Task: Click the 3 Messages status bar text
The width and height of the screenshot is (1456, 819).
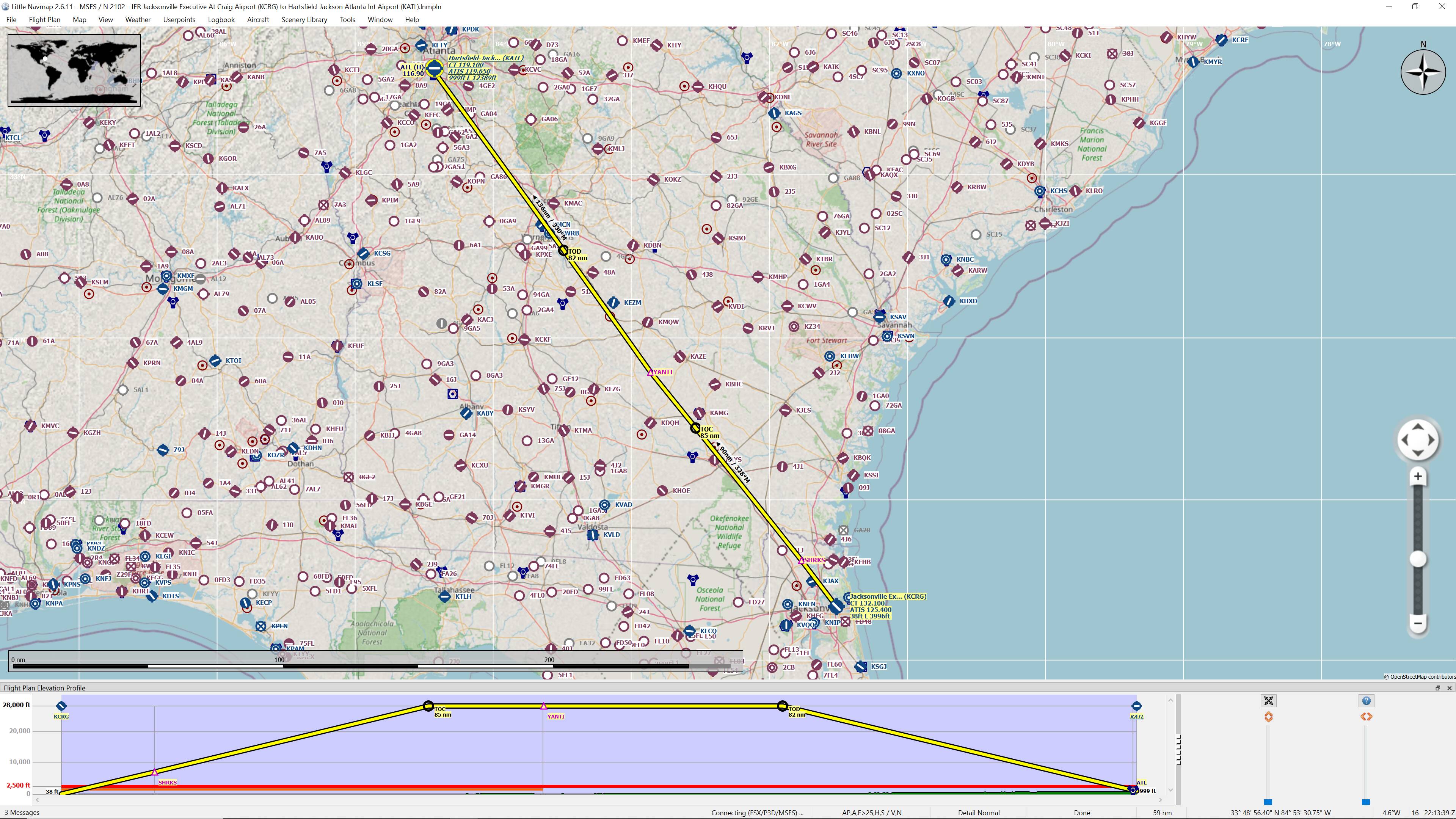Action: click(x=22, y=813)
